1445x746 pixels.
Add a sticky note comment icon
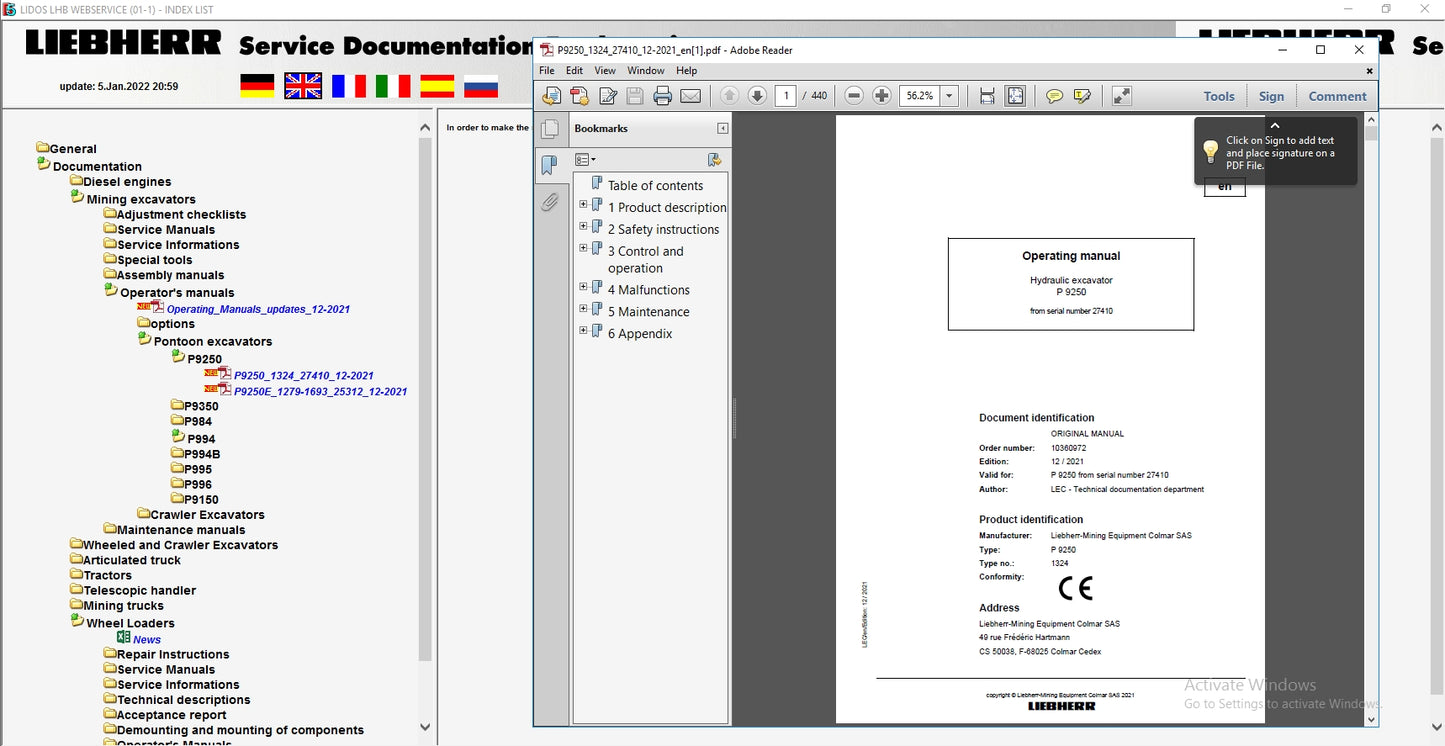pos(1054,96)
